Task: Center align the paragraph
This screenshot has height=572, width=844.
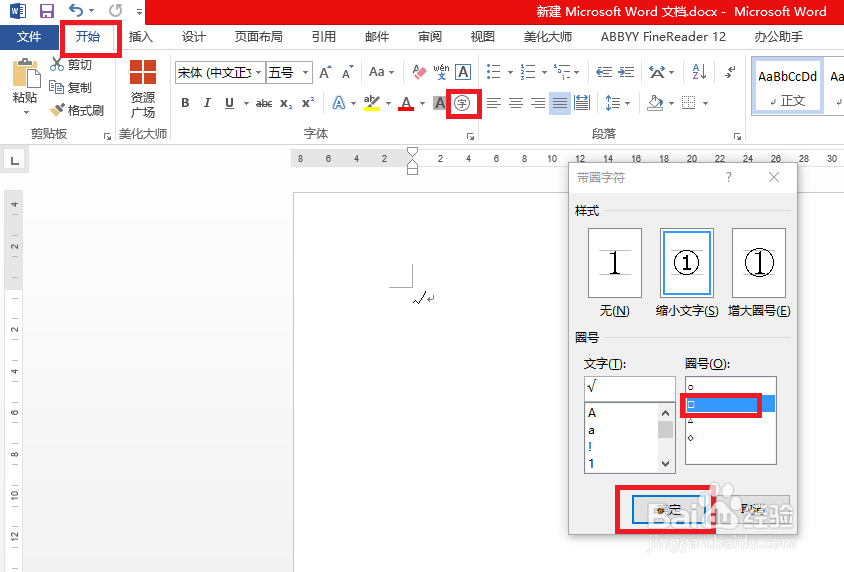Action: point(516,103)
